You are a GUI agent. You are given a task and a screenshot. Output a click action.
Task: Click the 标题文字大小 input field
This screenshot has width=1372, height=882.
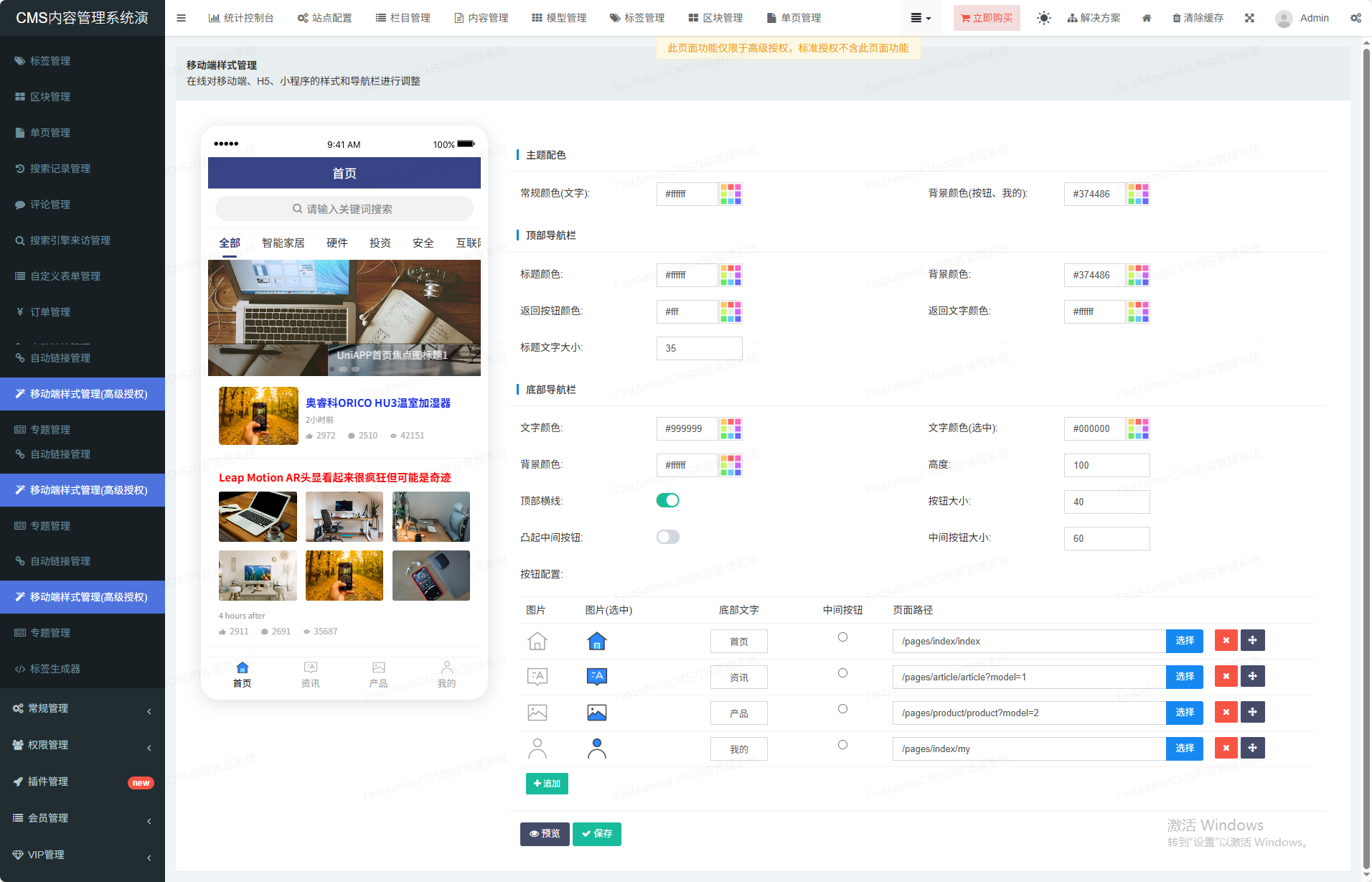point(699,348)
